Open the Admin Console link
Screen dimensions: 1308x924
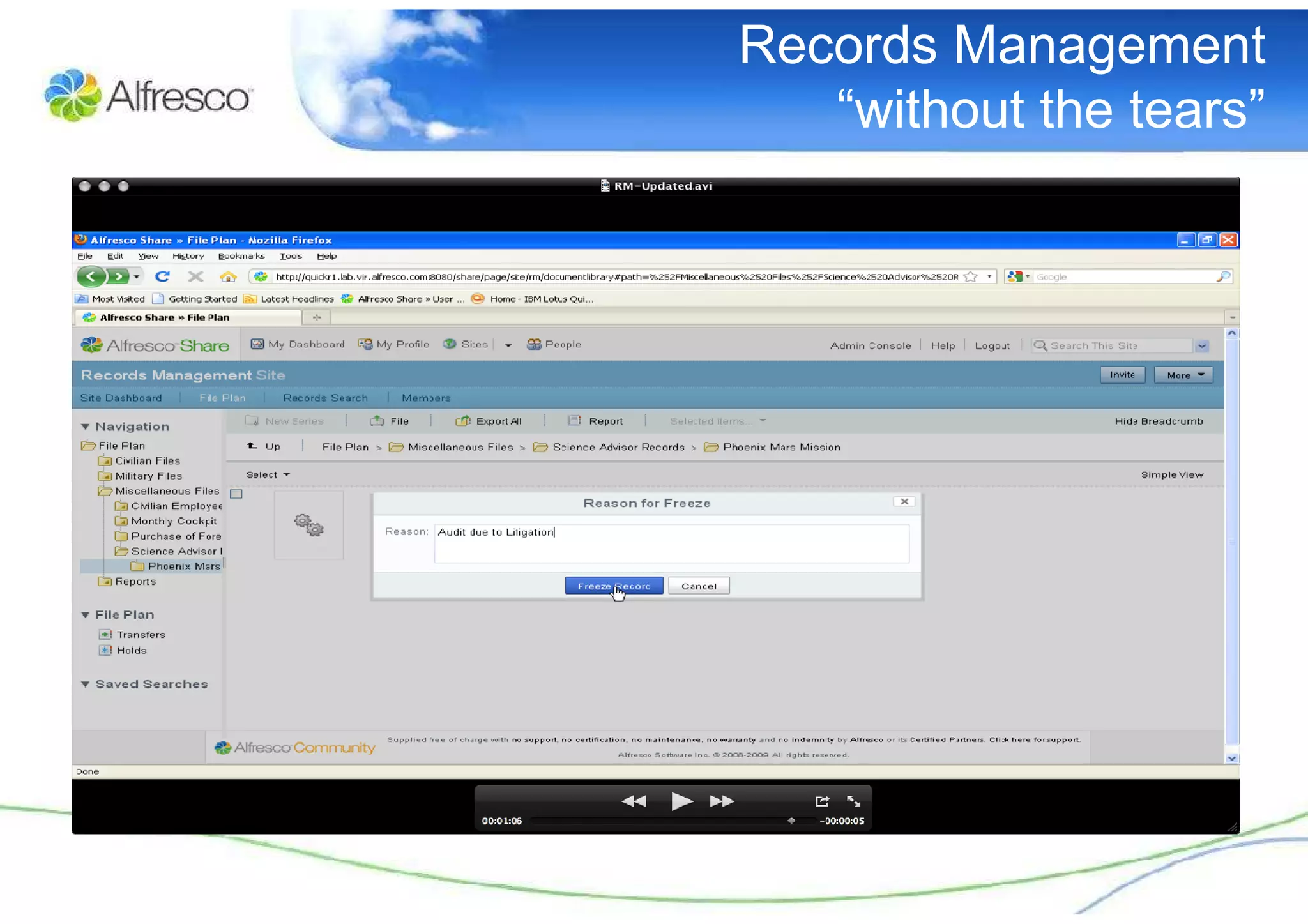[871, 345]
